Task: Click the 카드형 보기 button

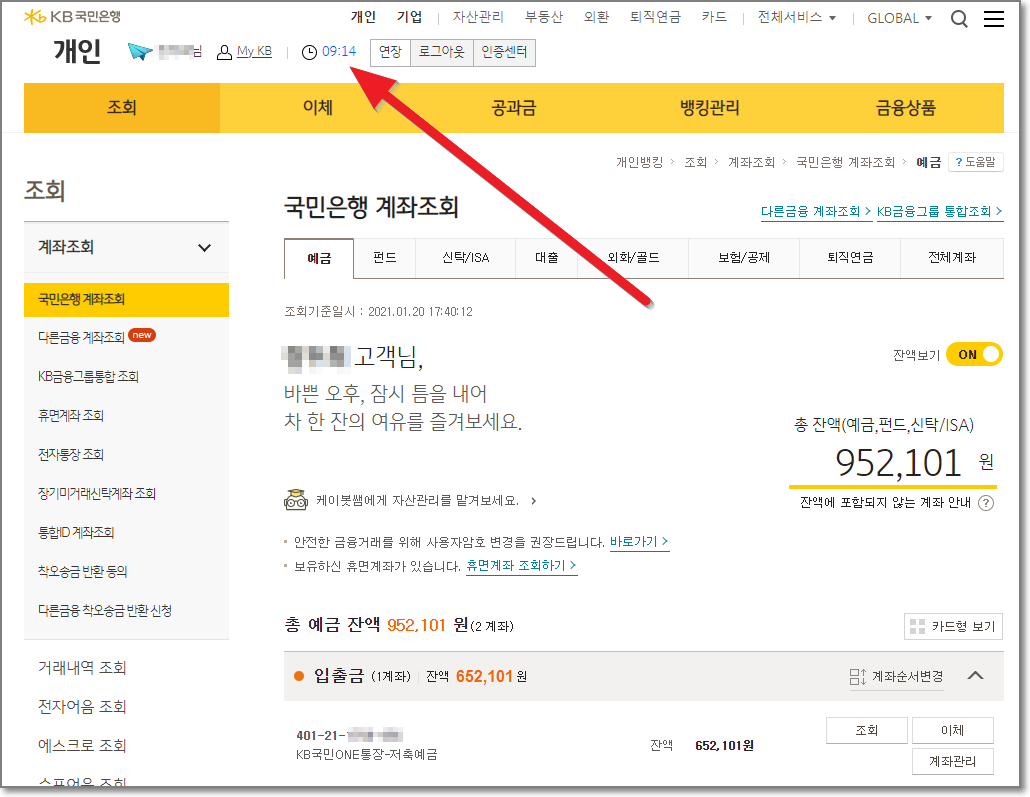Action: pos(953,626)
